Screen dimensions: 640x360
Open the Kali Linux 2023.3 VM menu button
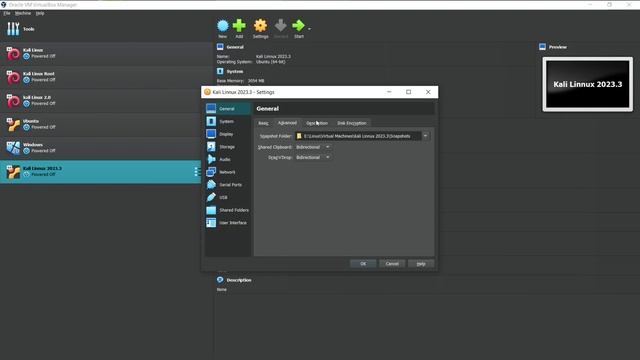coord(196,171)
